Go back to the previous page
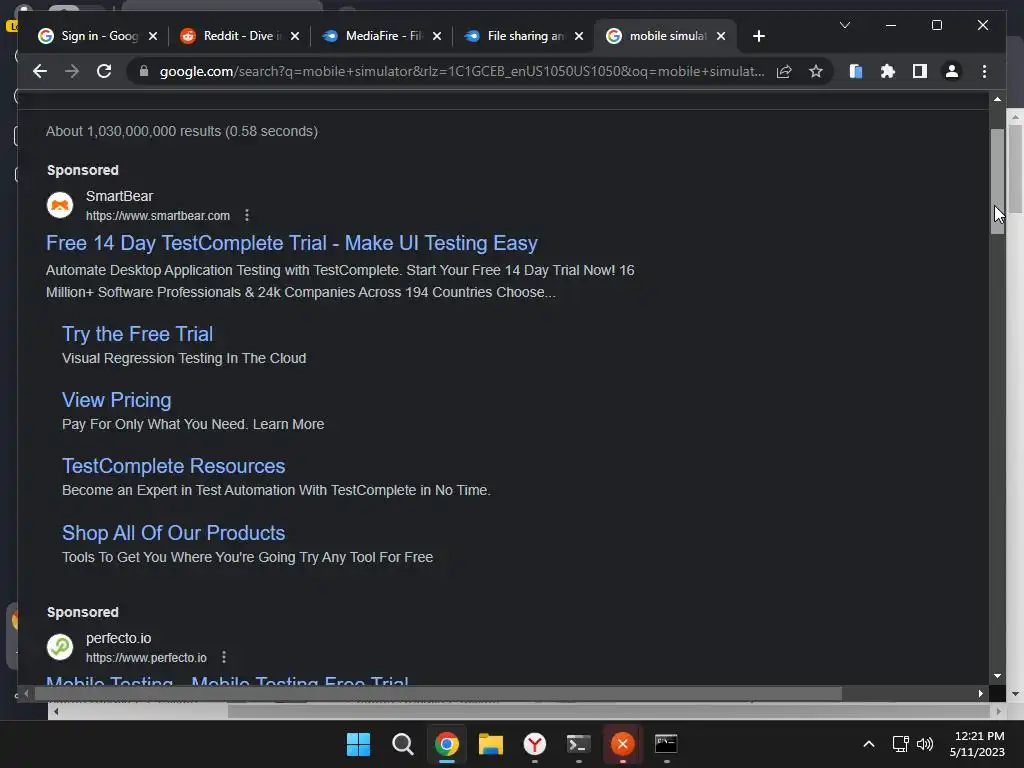The width and height of the screenshot is (1024, 768). point(40,71)
